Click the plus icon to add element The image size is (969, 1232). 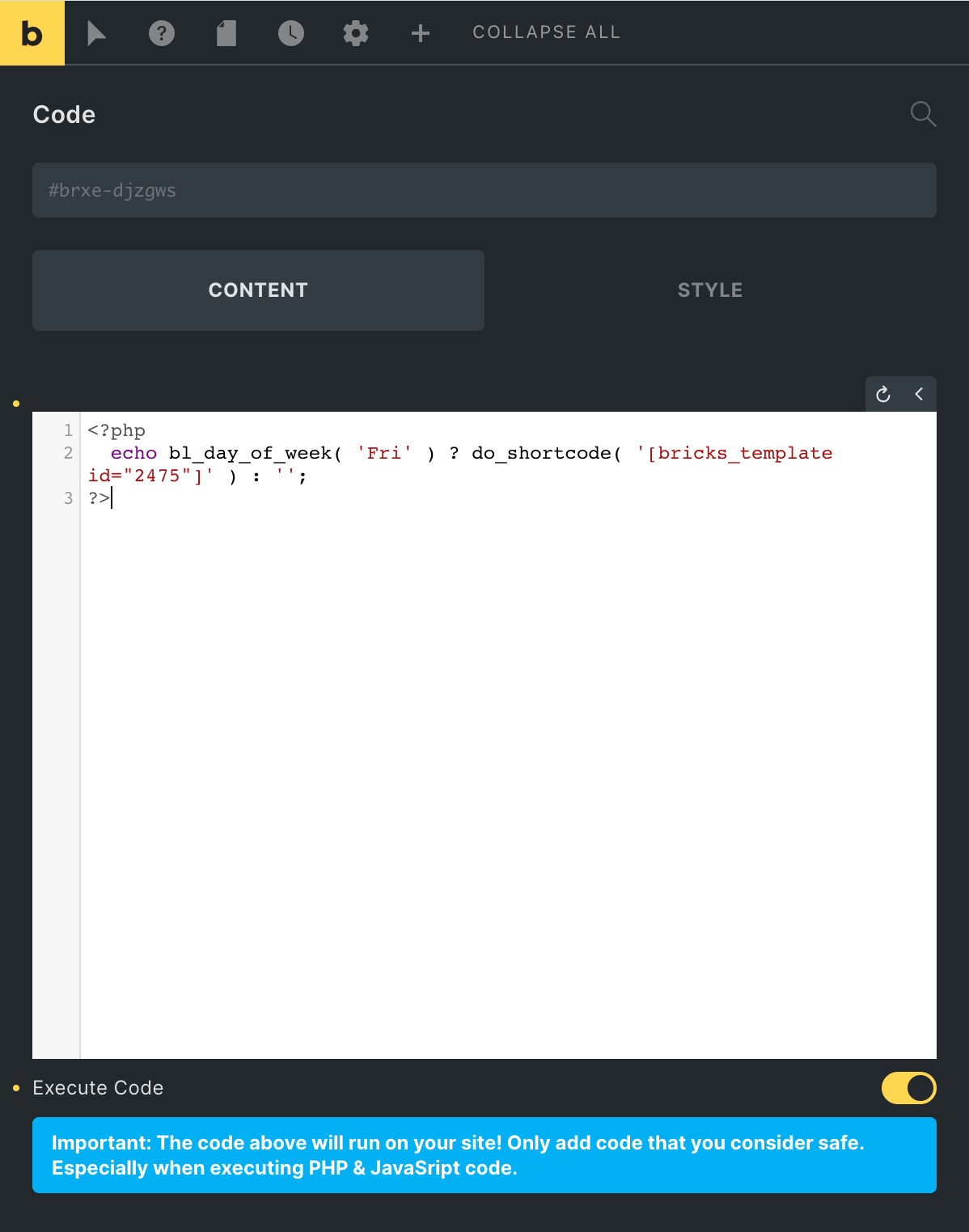pyautogui.click(x=421, y=33)
